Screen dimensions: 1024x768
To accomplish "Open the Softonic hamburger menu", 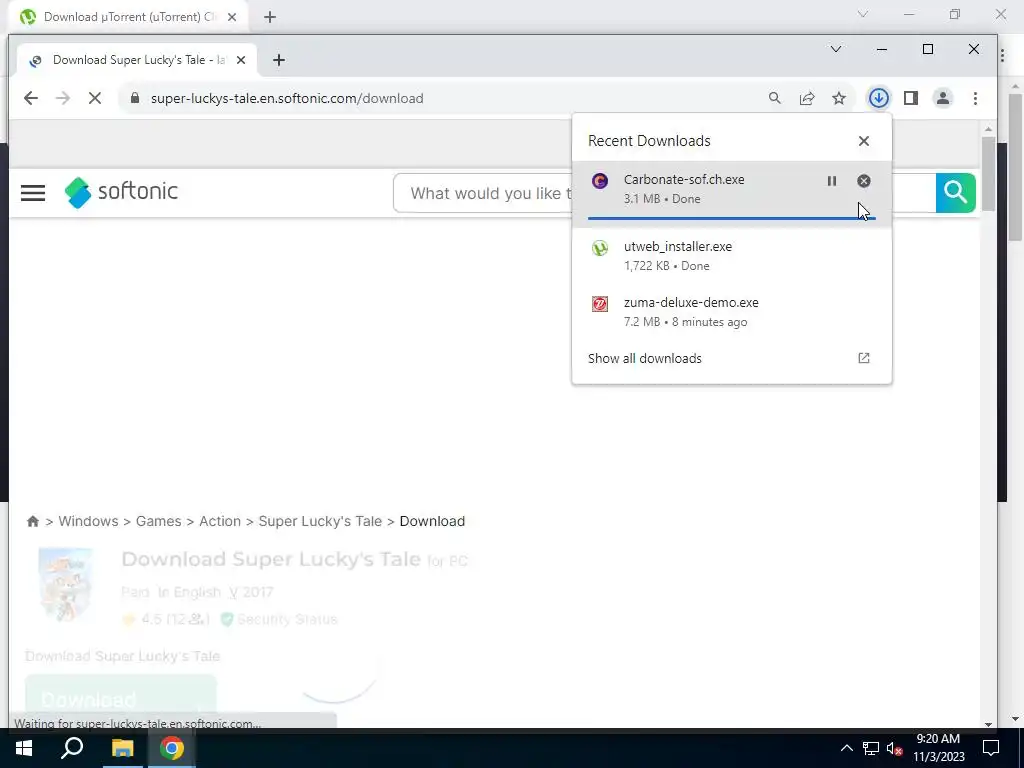I will [x=33, y=193].
